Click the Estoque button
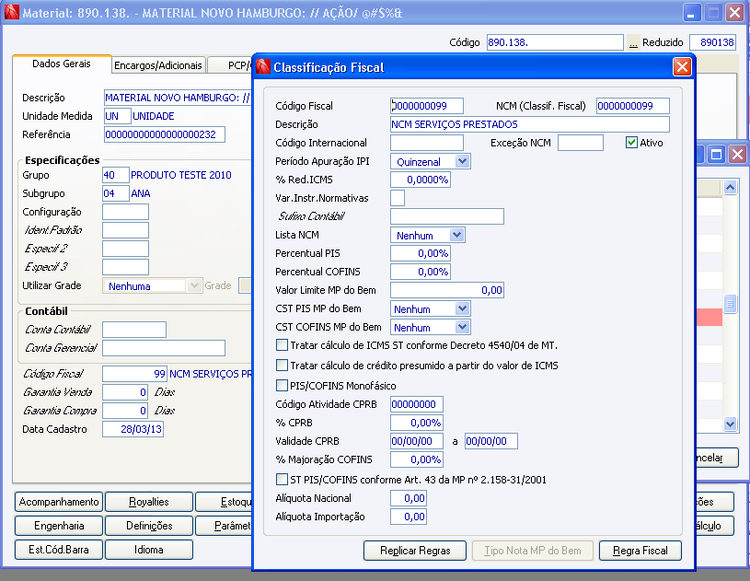The image size is (750, 581). coord(224,502)
